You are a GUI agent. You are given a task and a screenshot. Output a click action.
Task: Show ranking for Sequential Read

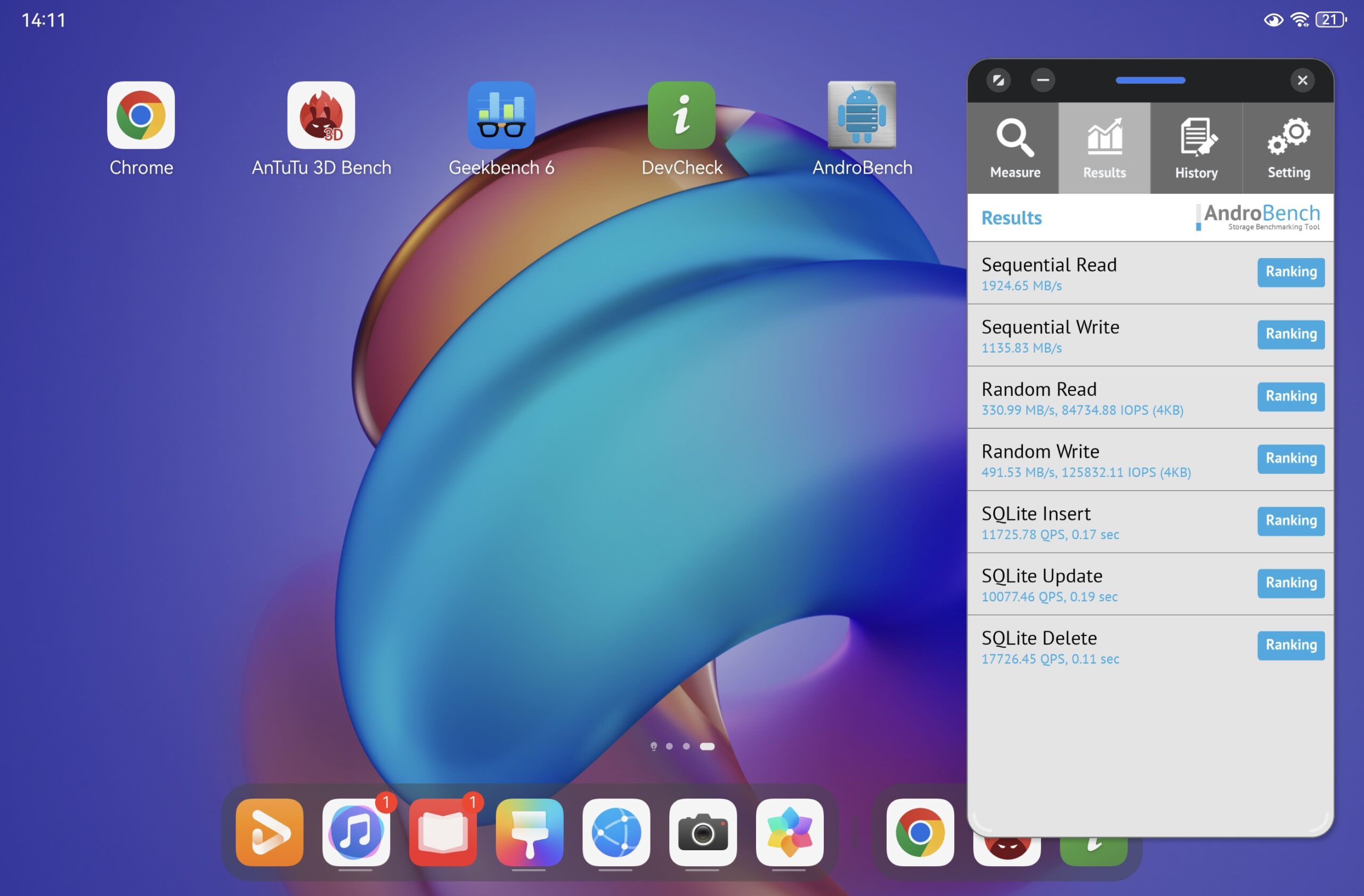point(1290,272)
